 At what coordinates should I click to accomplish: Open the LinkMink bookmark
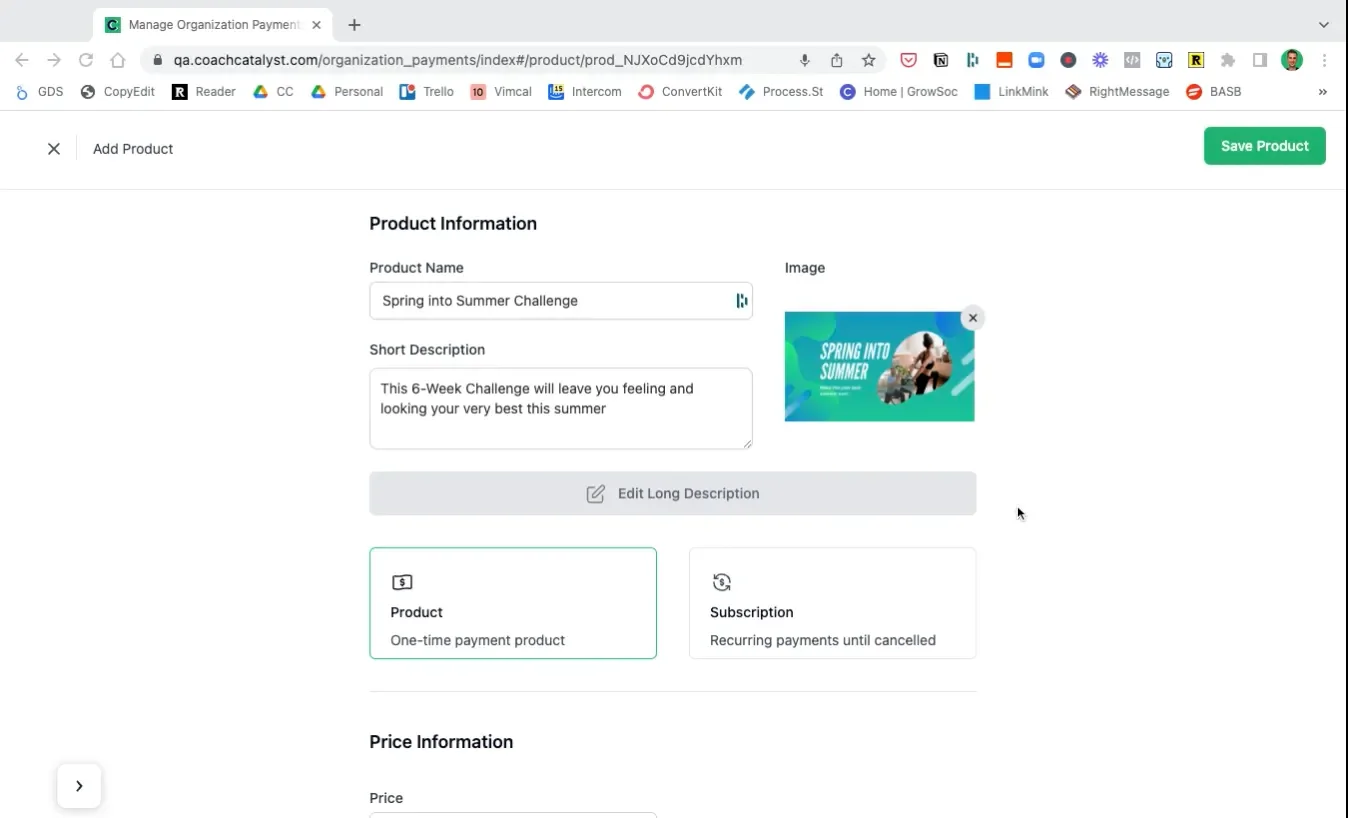1011,92
